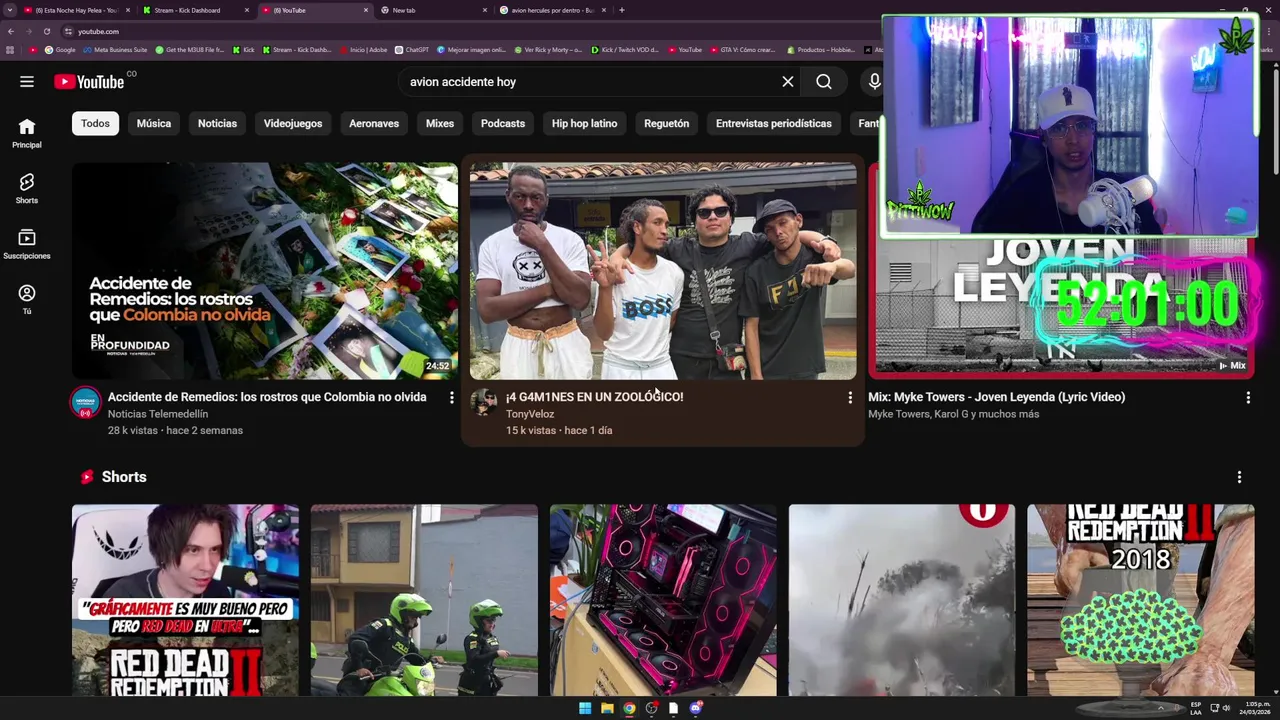Reload the page in the browser
Viewport: 1280px width, 720px height.
[x=46, y=31]
